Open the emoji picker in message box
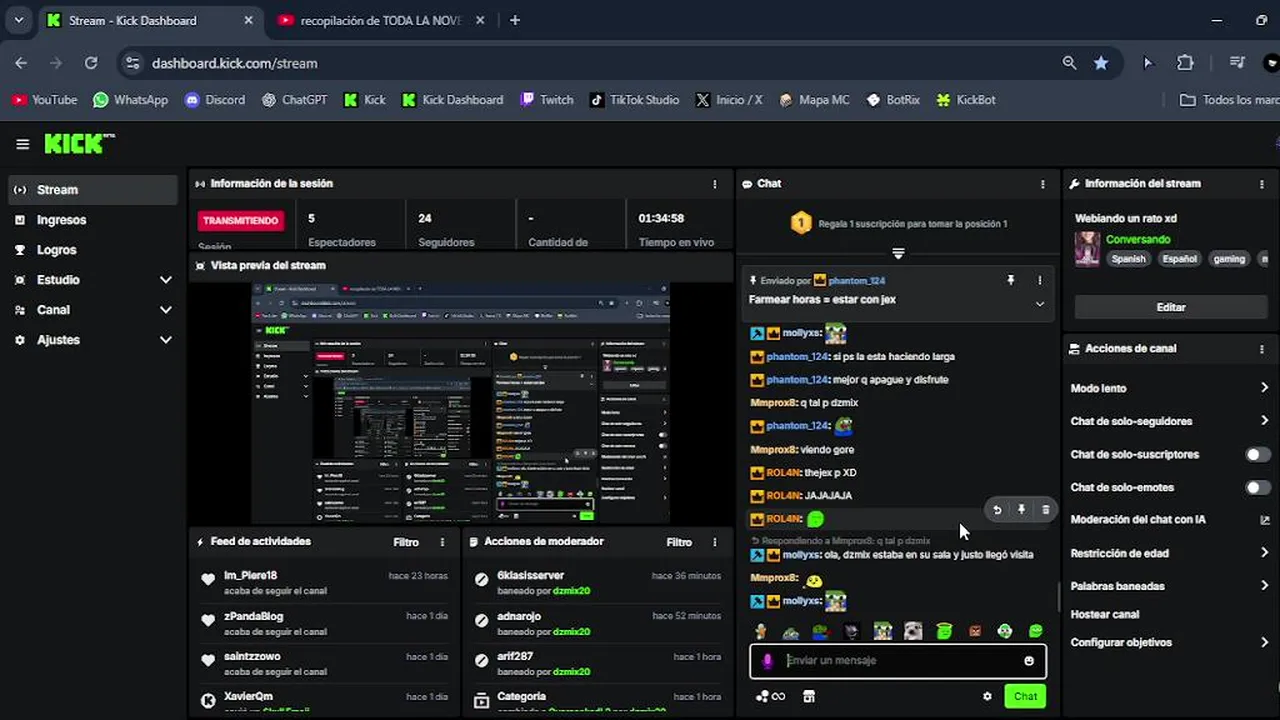Screen dimensions: 1280x720 pos(1029,661)
